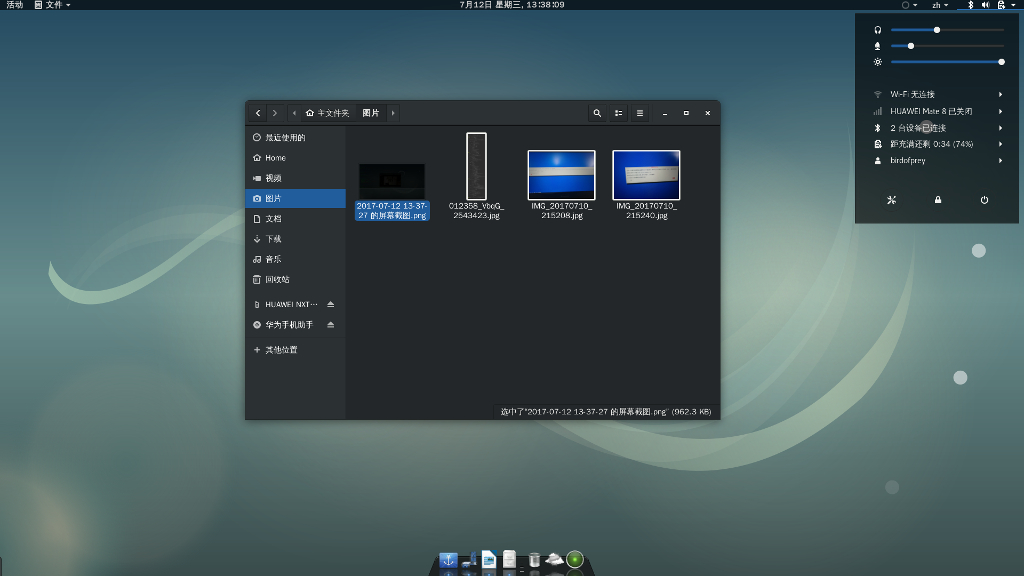1024x576 pixels.
Task: Open 回收站 in sidebar
Action: 295,280
